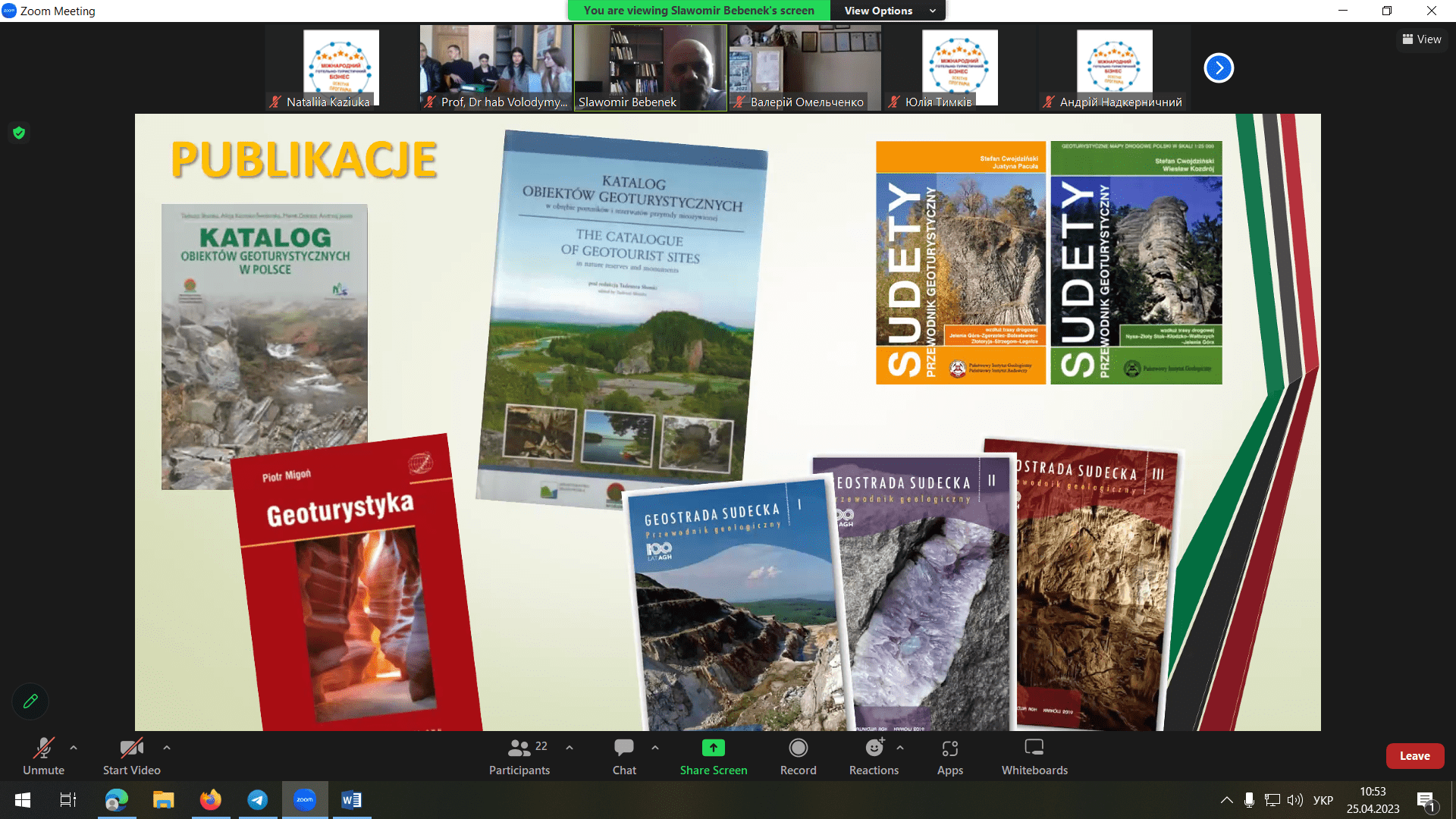
Task: Open the Zoom Apps panel
Action: pyautogui.click(x=949, y=748)
